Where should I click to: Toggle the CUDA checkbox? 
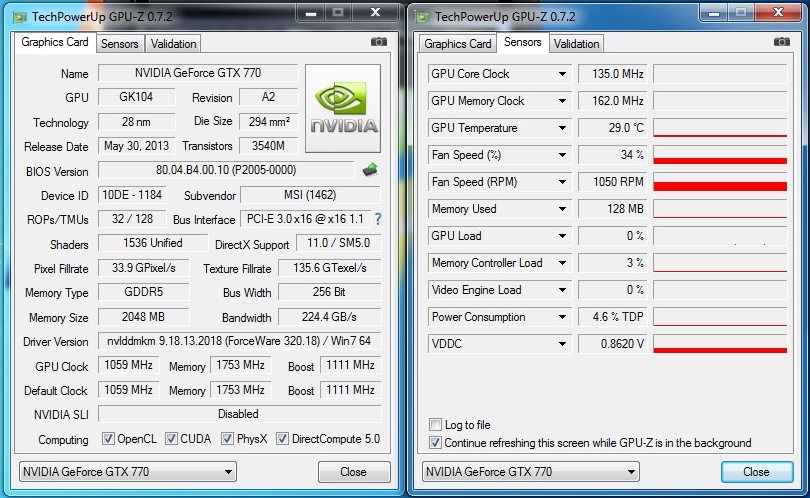pos(171,439)
